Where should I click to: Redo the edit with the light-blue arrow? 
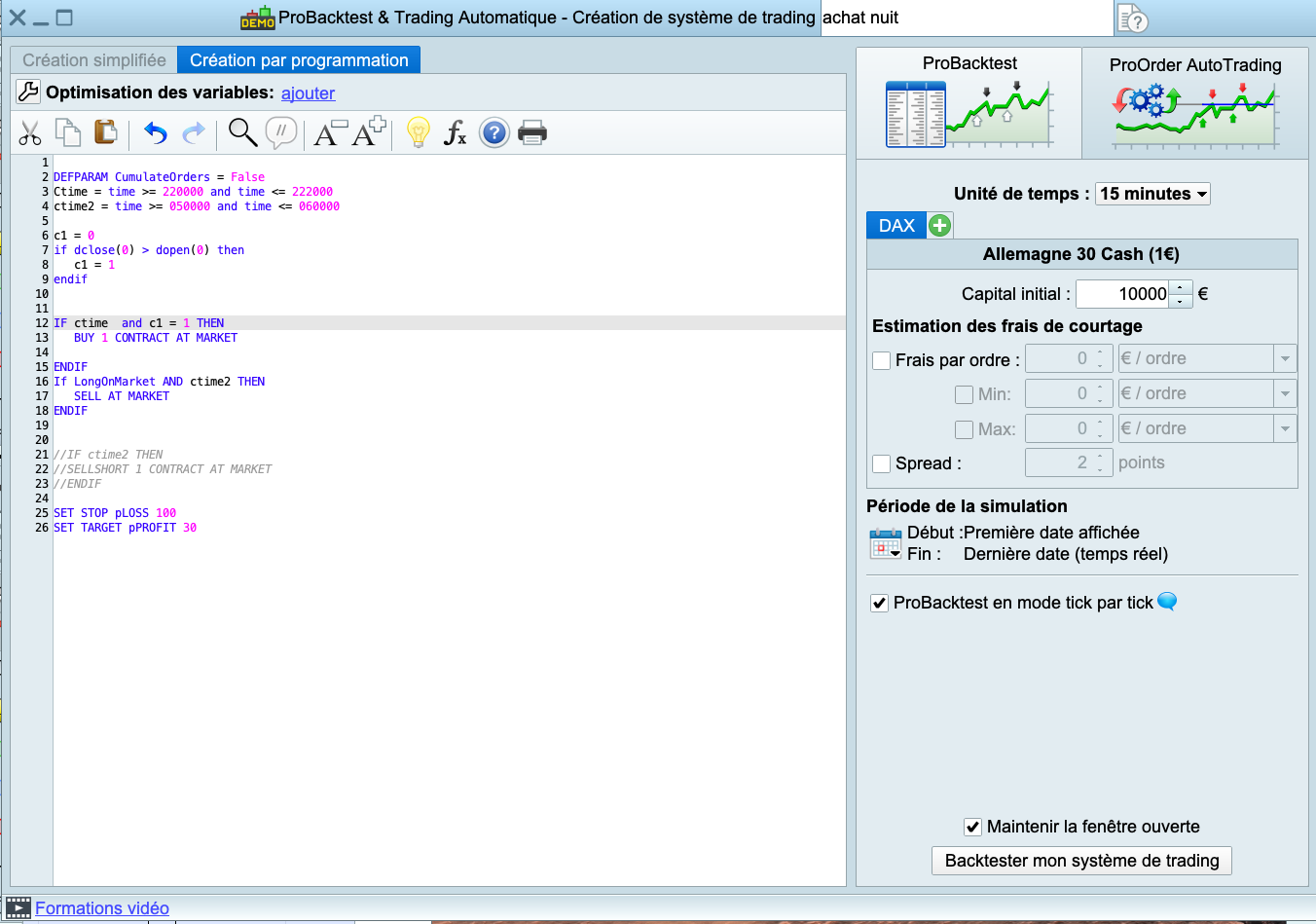pos(194,132)
